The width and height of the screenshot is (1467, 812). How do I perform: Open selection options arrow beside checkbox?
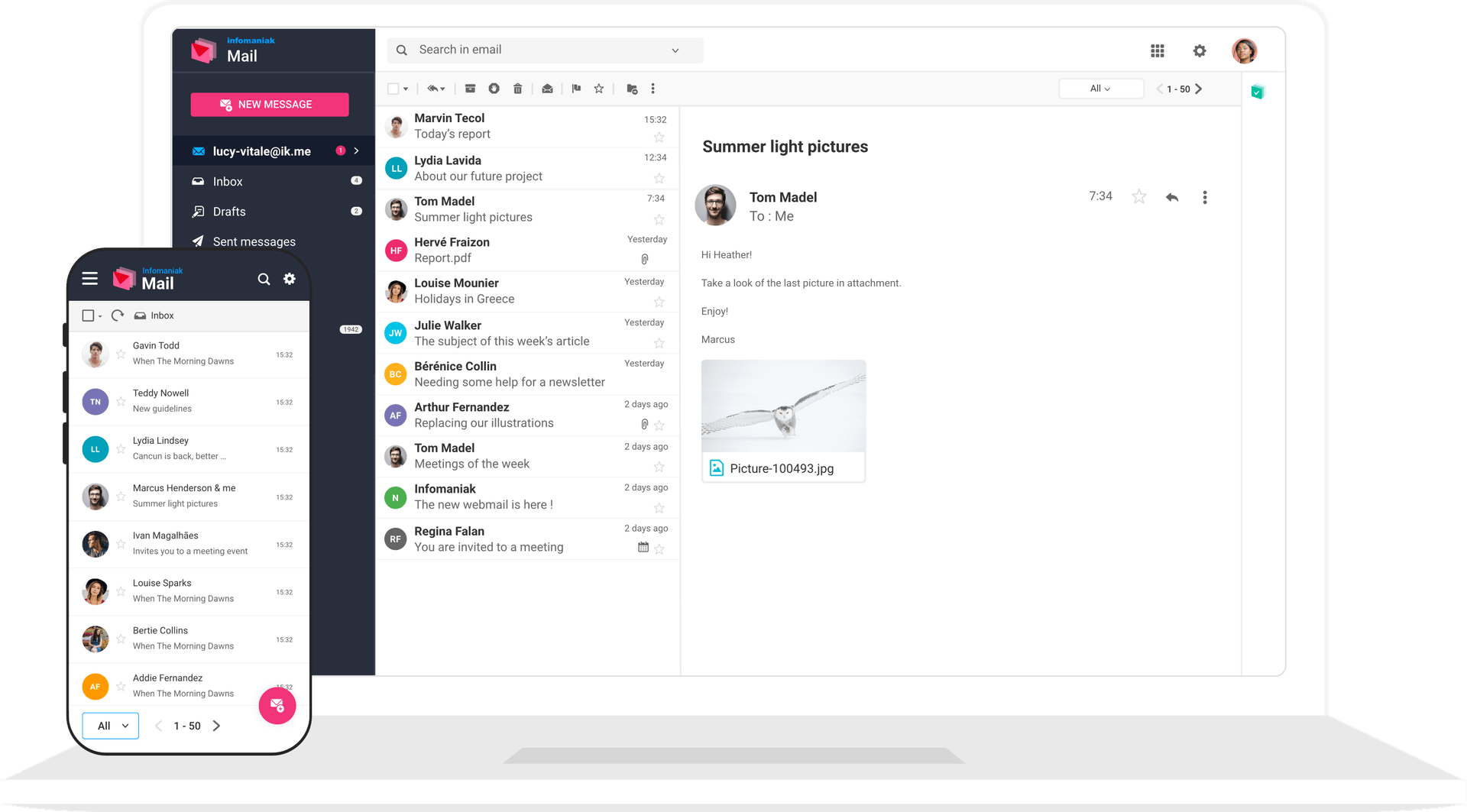coord(406,89)
